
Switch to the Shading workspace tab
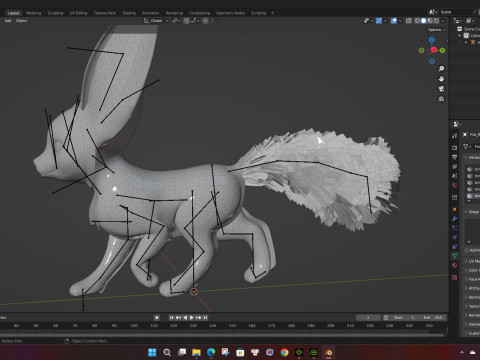click(x=129, y=13)
